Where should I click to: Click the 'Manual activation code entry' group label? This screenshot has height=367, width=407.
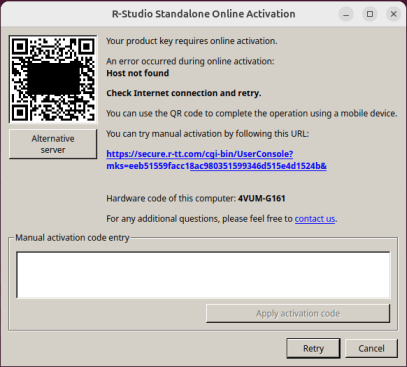point(72,238)
